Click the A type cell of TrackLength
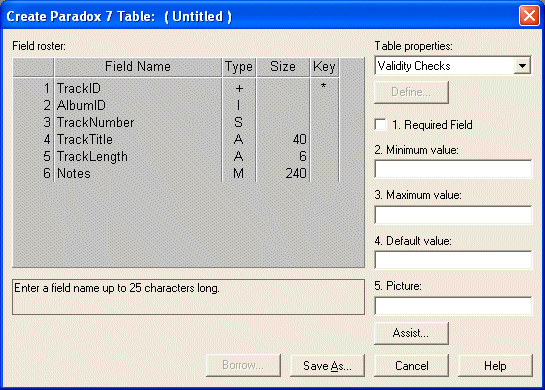 coord(239,156)
